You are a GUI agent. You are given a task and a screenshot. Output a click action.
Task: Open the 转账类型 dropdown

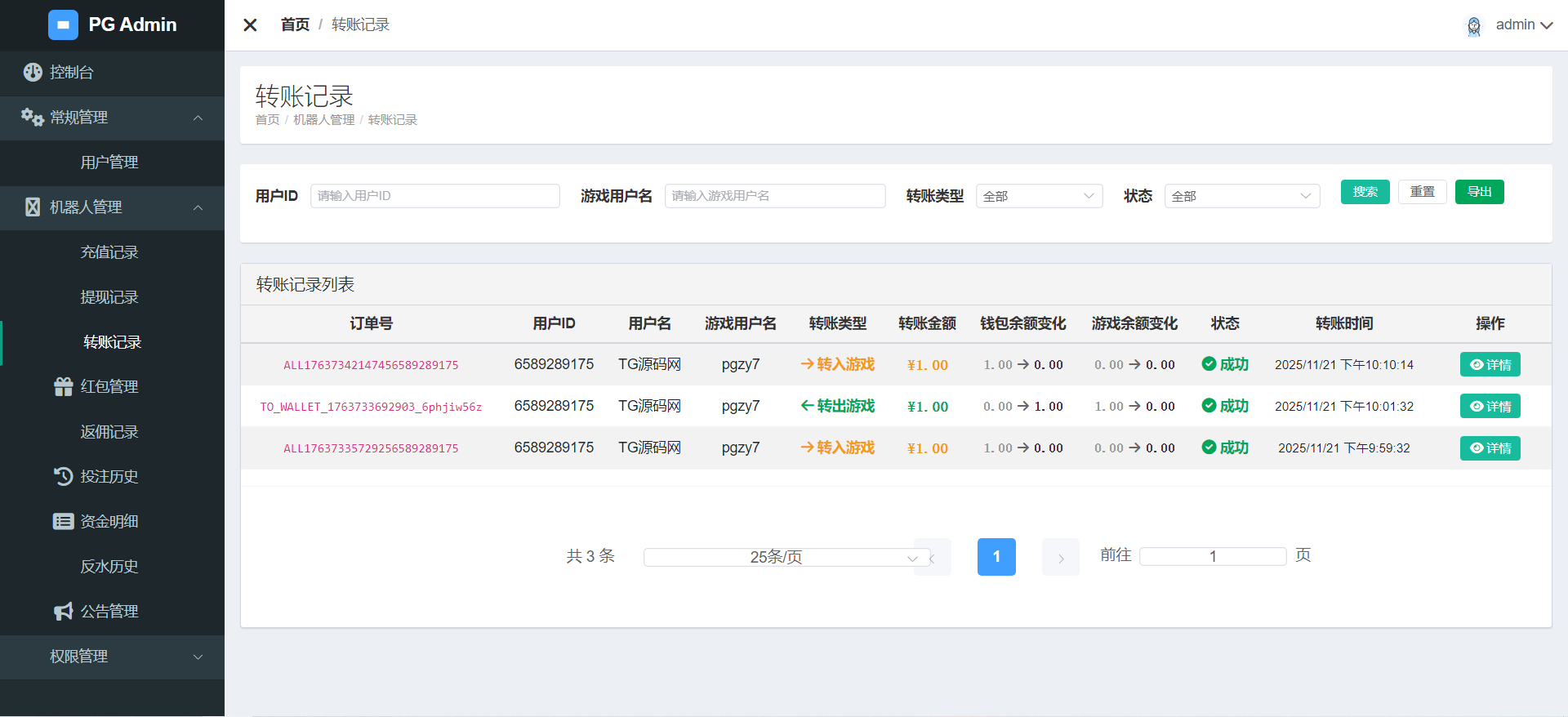pos(1038,196)
